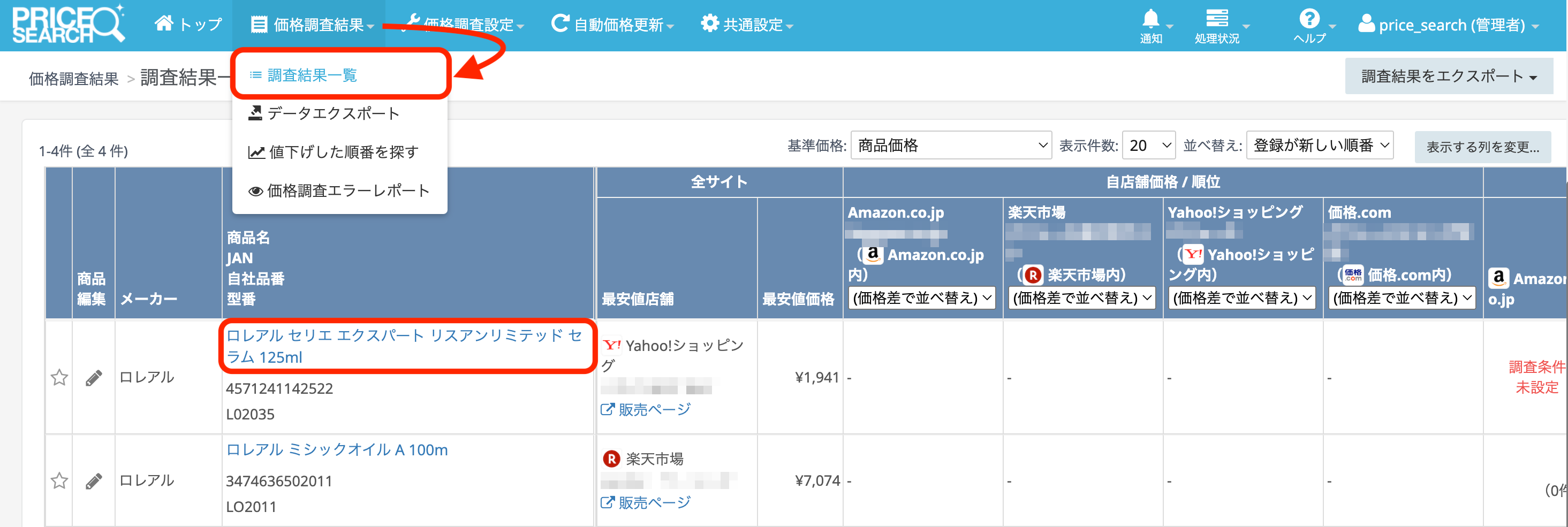Open the 基準価格 dropdown
This screenshot has height=527, width=1568.
coord(950,146)
